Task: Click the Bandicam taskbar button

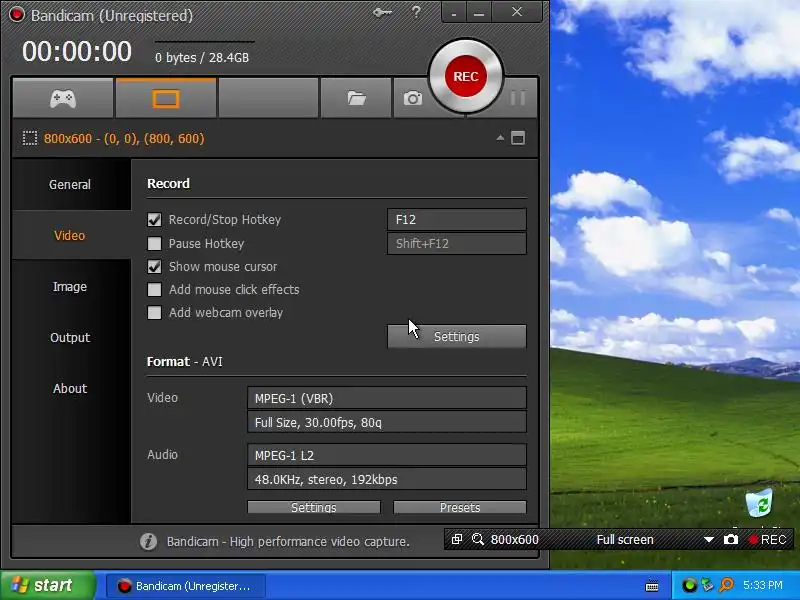Action: click(x=186, y=586)
